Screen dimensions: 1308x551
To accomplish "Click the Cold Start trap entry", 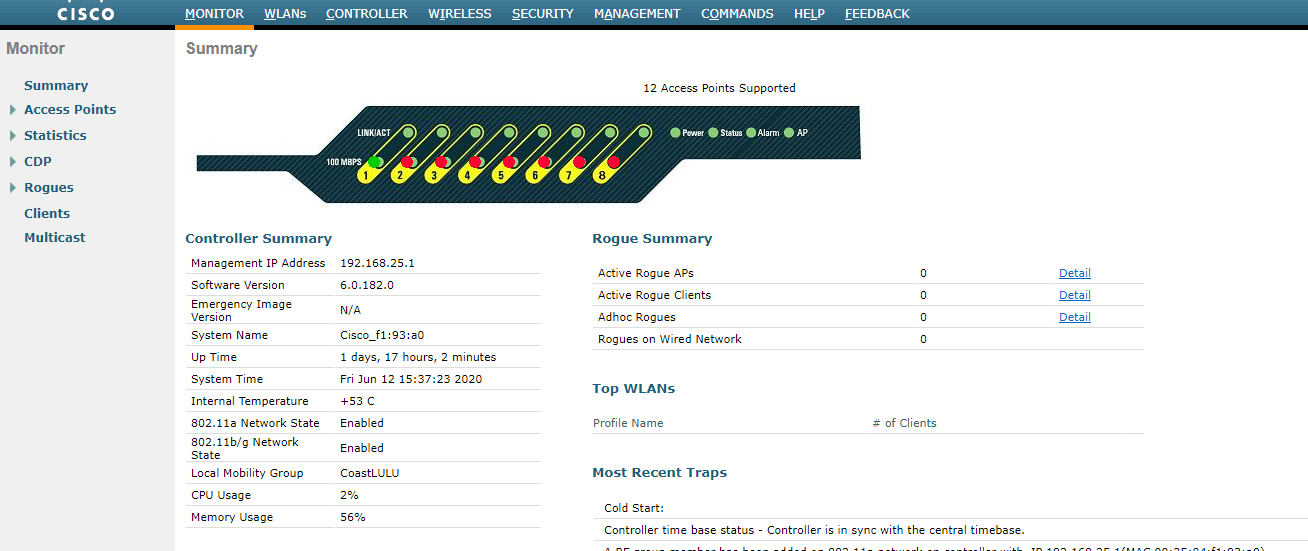I will (634, 509).
